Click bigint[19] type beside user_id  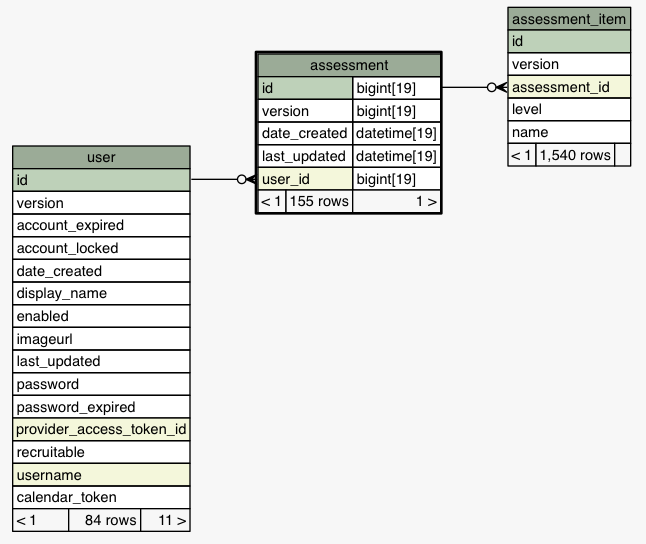point(397,179)
